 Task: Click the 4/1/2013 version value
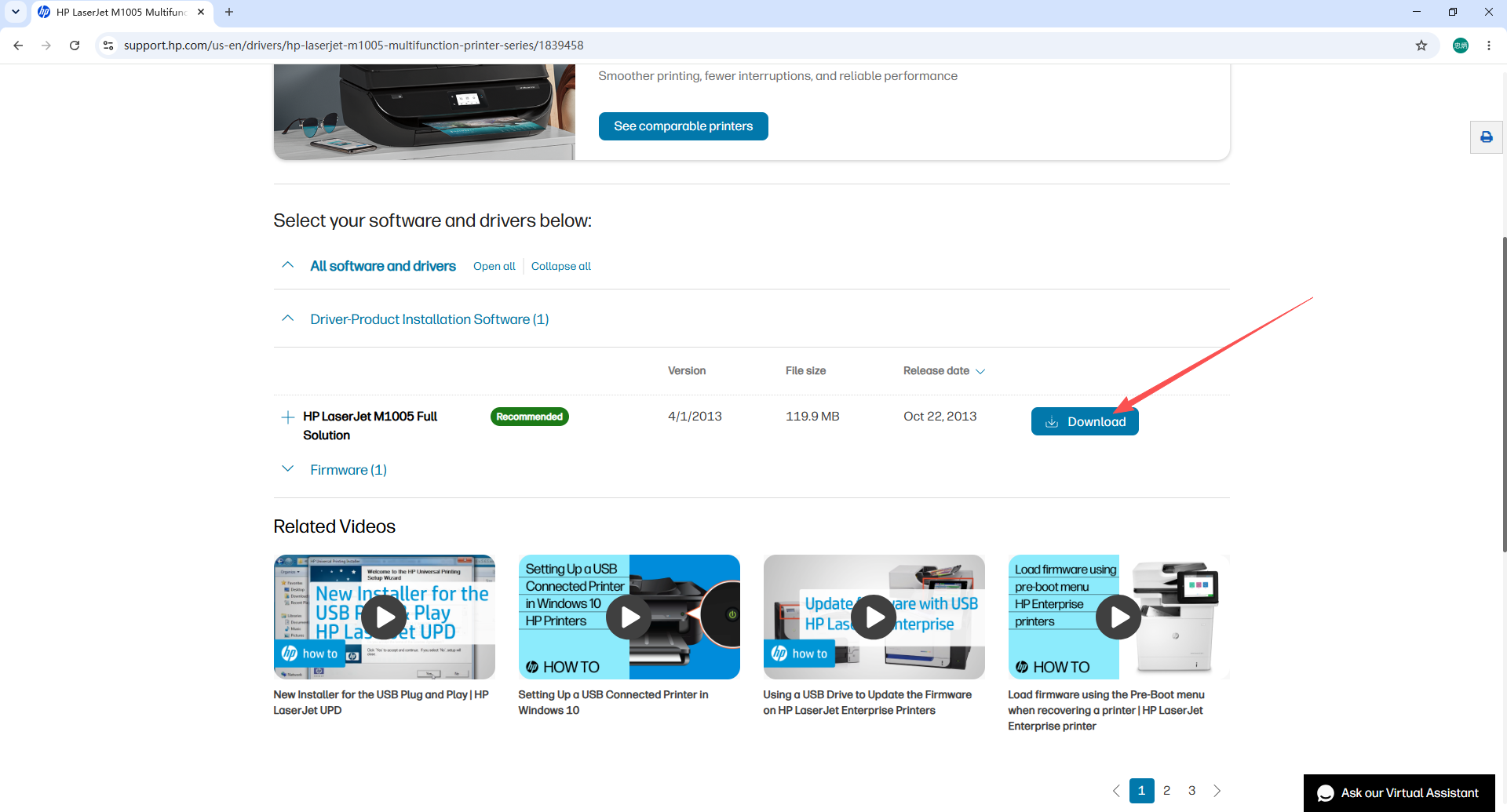[x=695, y=417]
